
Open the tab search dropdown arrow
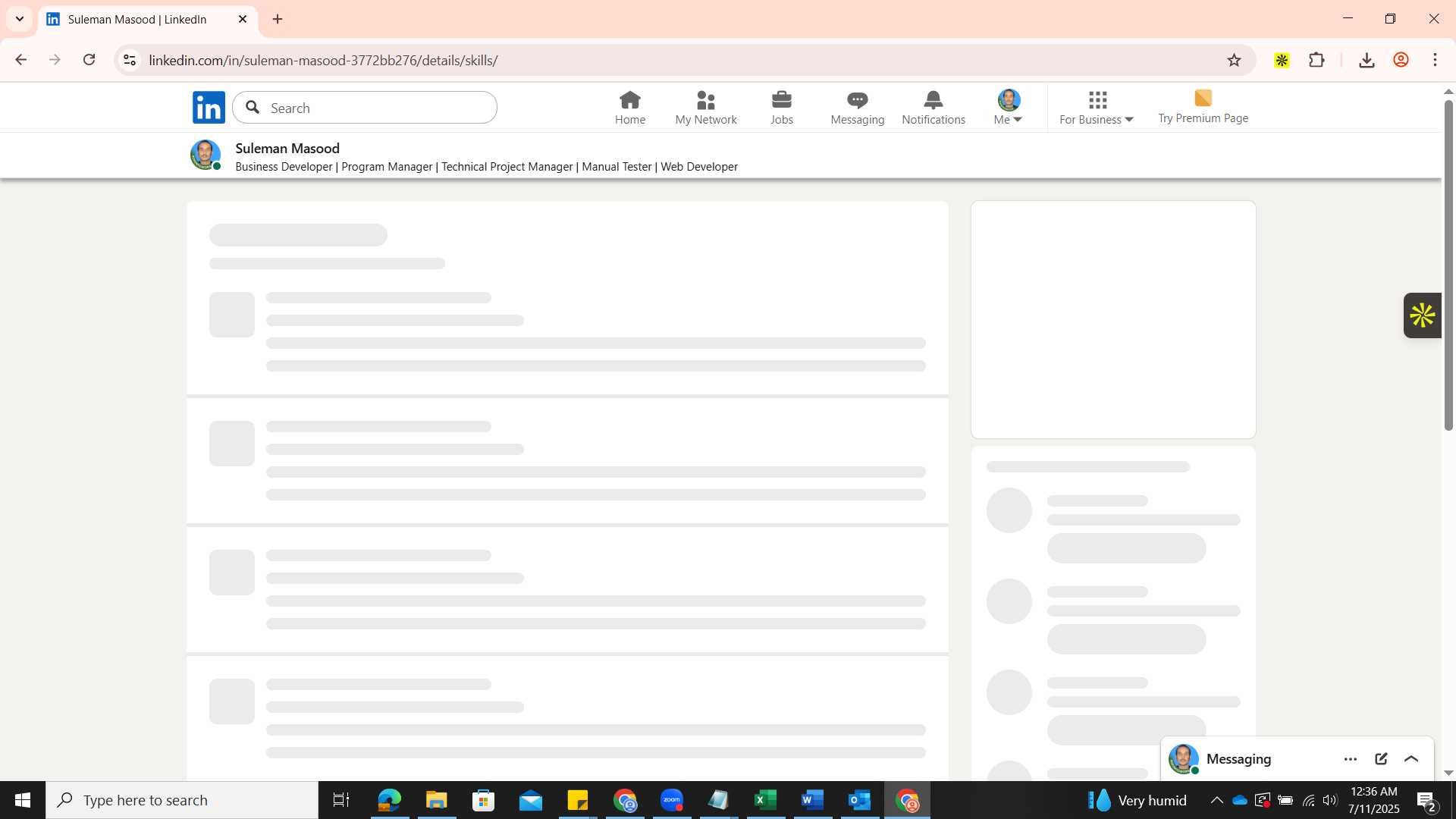[x=20, y=19]
